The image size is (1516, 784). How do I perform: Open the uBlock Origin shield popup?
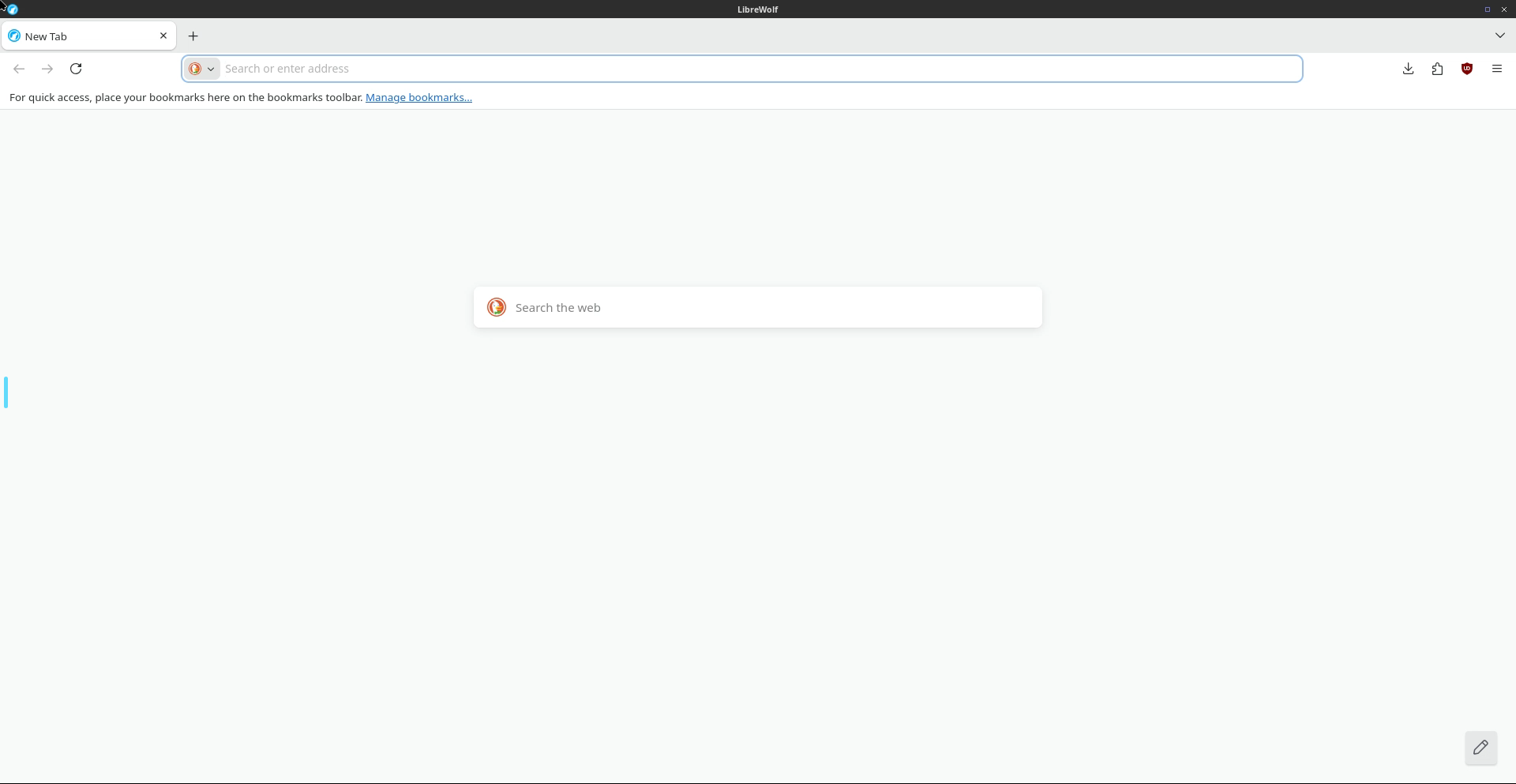(1467, 69)
